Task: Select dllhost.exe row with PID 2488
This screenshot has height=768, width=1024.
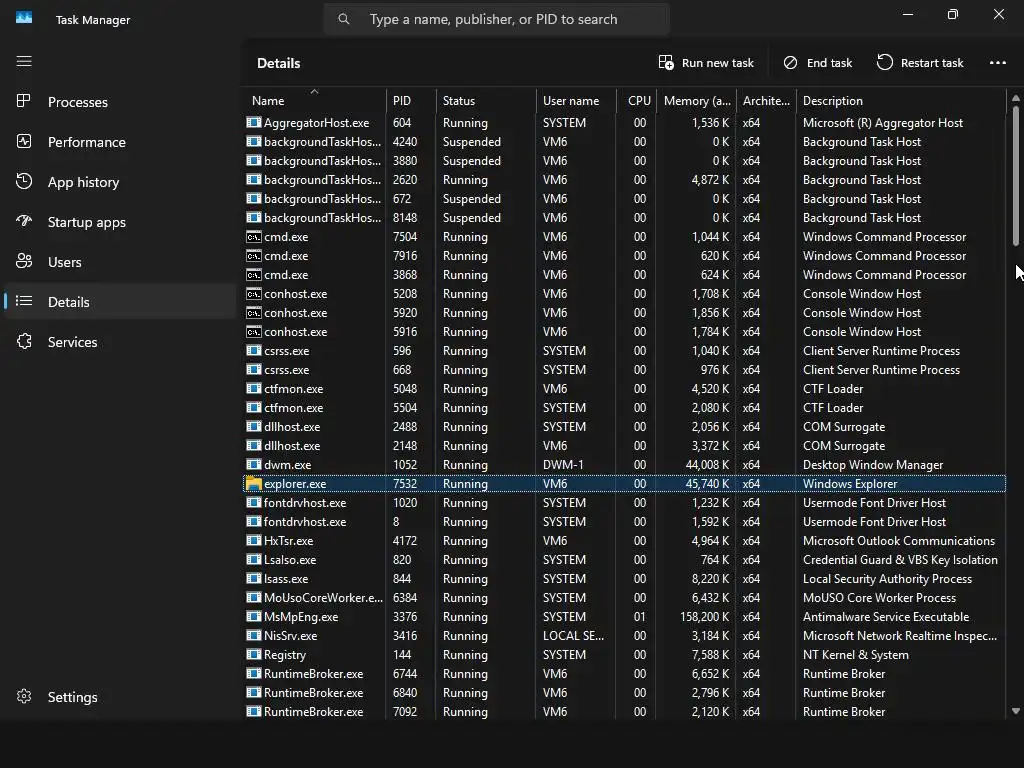Action: pyautogui.click(x=624, y=426)
